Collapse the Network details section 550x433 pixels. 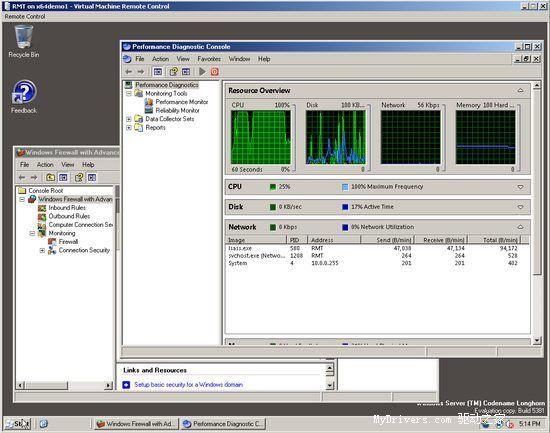521,227
